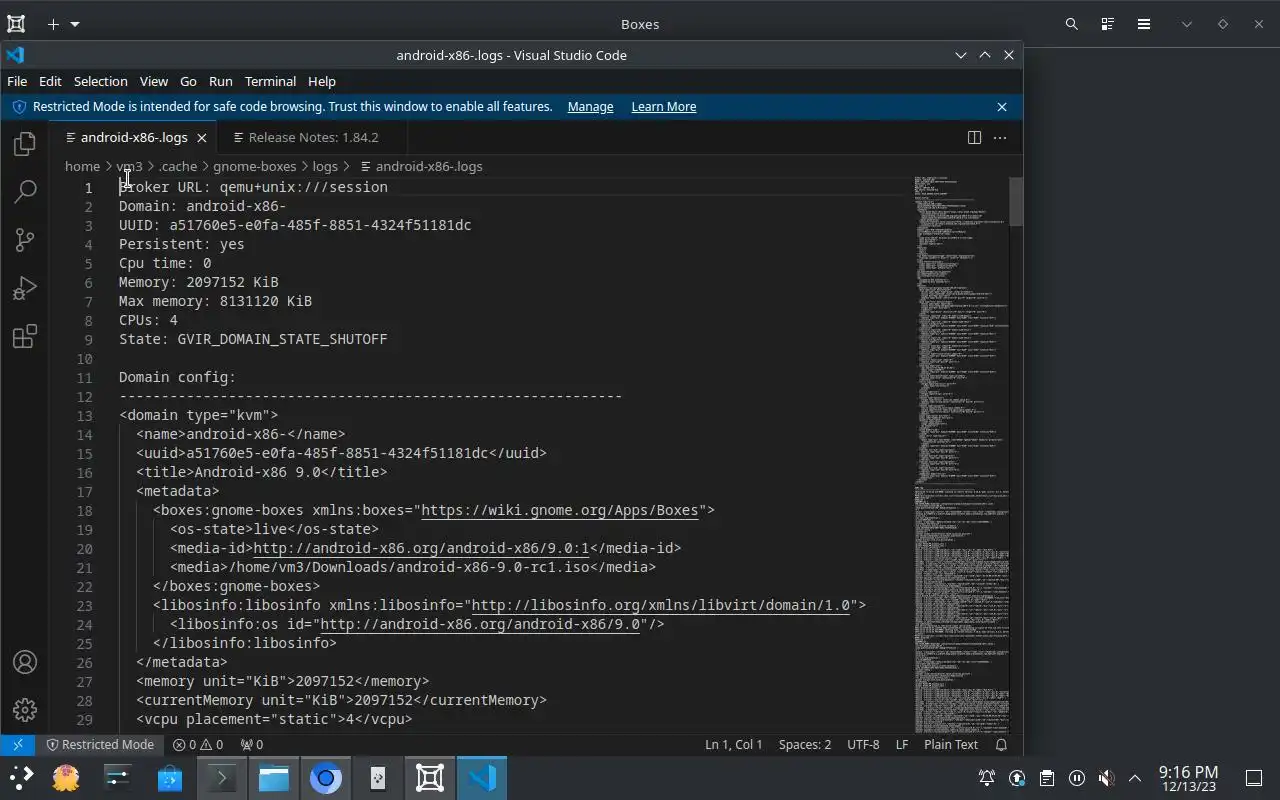Click Ln 1, Col 1 in status bar

coord(733,744)
